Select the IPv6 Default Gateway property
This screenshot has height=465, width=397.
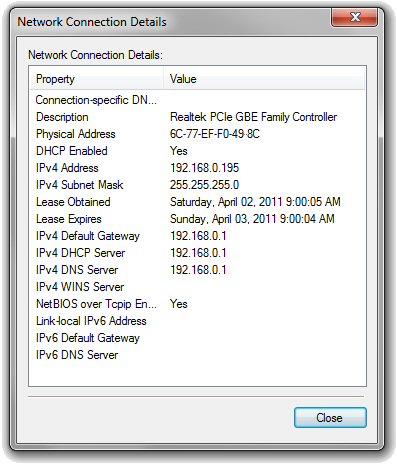(88, 338)
